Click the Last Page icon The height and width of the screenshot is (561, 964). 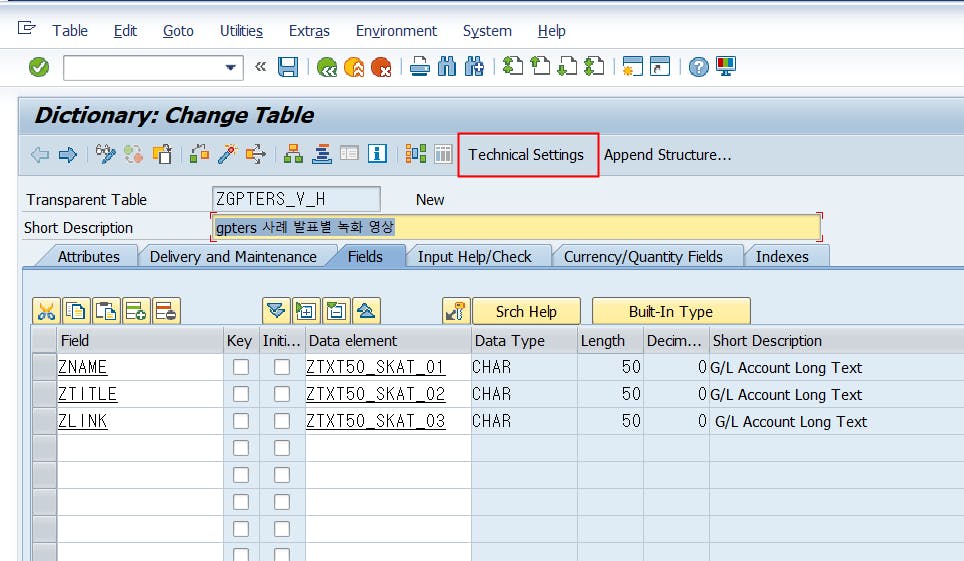click(594, 66)
